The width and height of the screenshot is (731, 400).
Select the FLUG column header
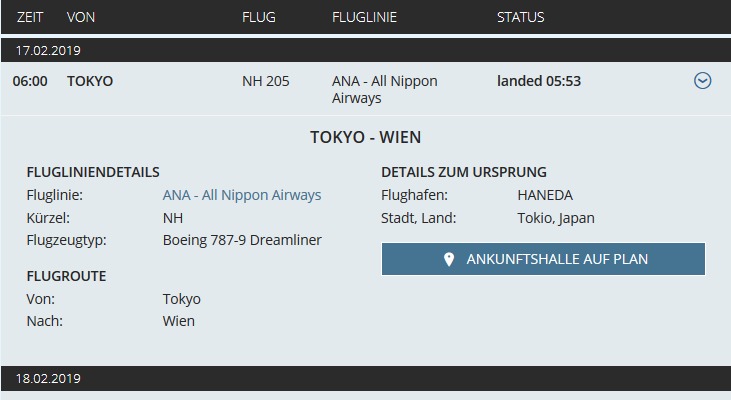[x=258, y=17]
